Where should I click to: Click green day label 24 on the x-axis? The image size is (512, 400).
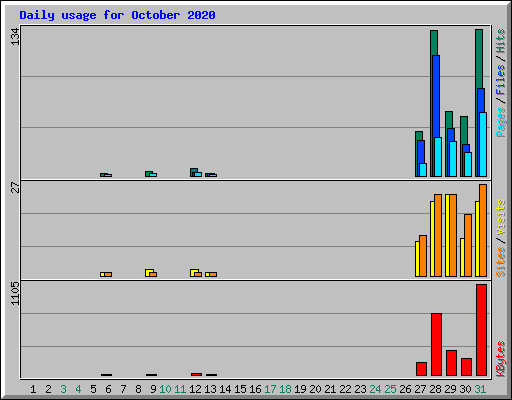(375, 389)
